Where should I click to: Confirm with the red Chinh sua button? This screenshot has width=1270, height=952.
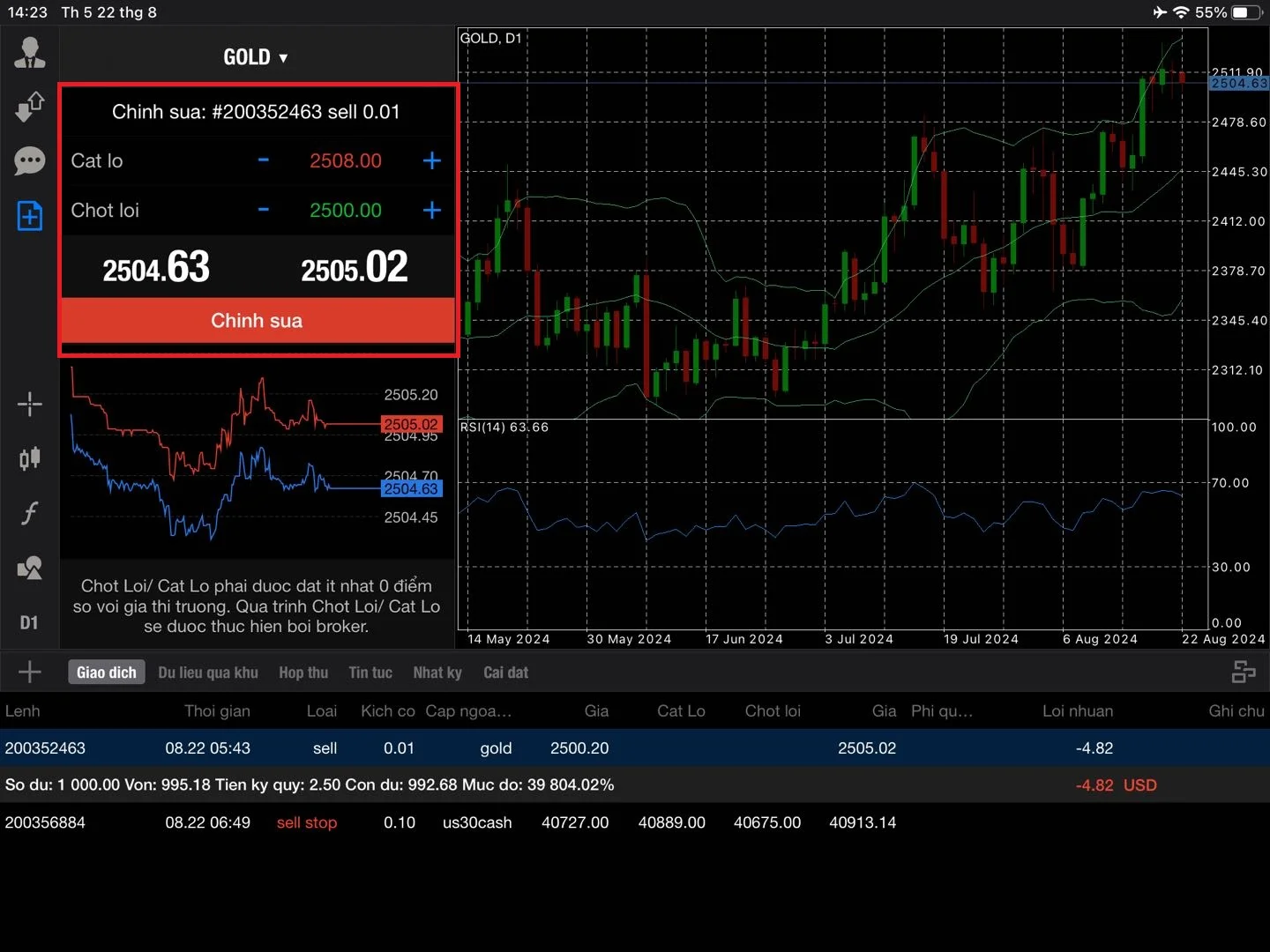(x=257, y=320)
